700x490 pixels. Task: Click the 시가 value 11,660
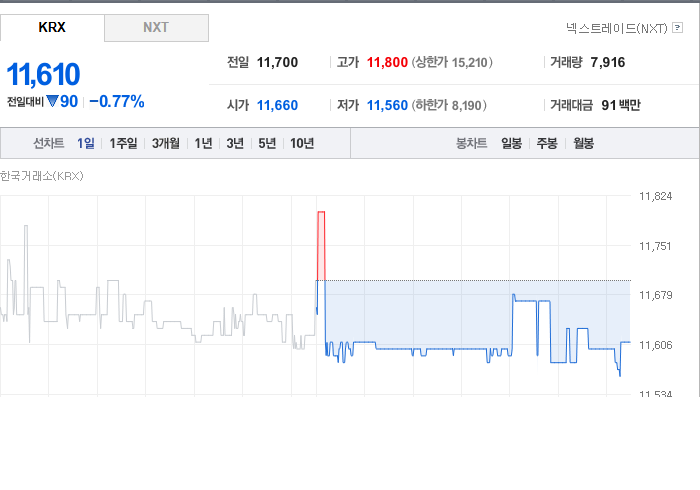point(277,105)
